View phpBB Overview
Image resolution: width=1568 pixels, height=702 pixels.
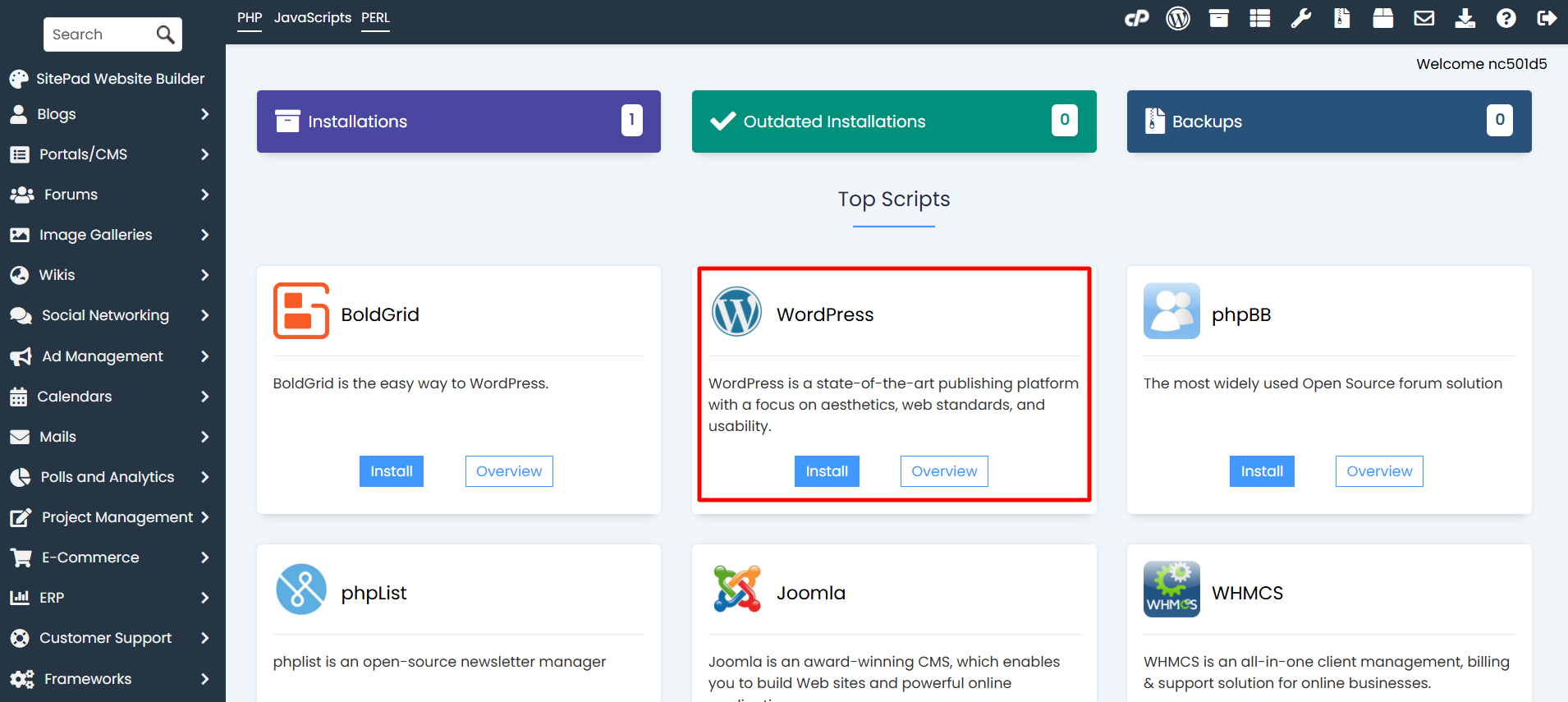(1379, 471)
